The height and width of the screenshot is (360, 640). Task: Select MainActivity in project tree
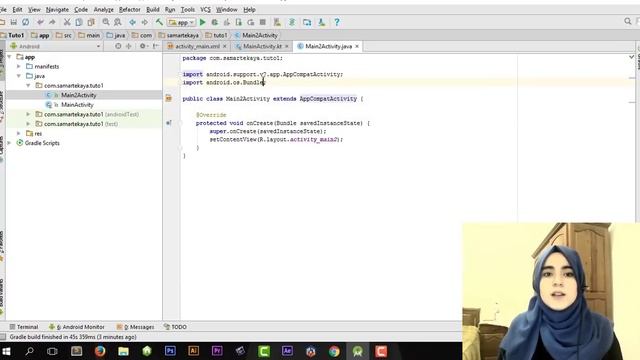77,105
